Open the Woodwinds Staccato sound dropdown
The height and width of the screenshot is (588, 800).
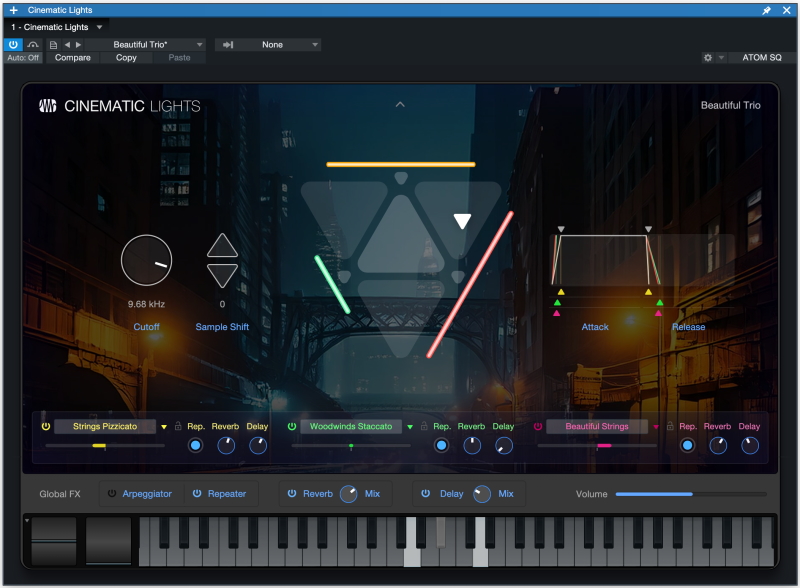coord(410,427)
